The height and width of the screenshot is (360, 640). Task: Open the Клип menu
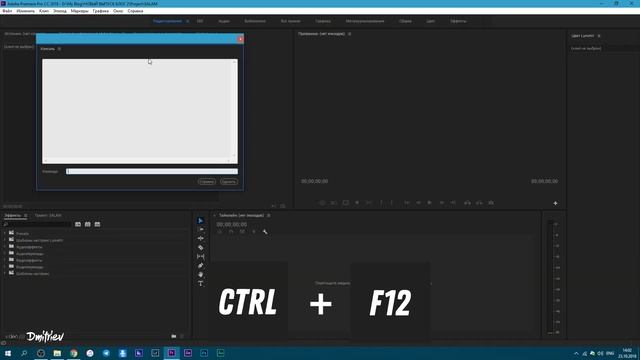(x=44, y=11)
